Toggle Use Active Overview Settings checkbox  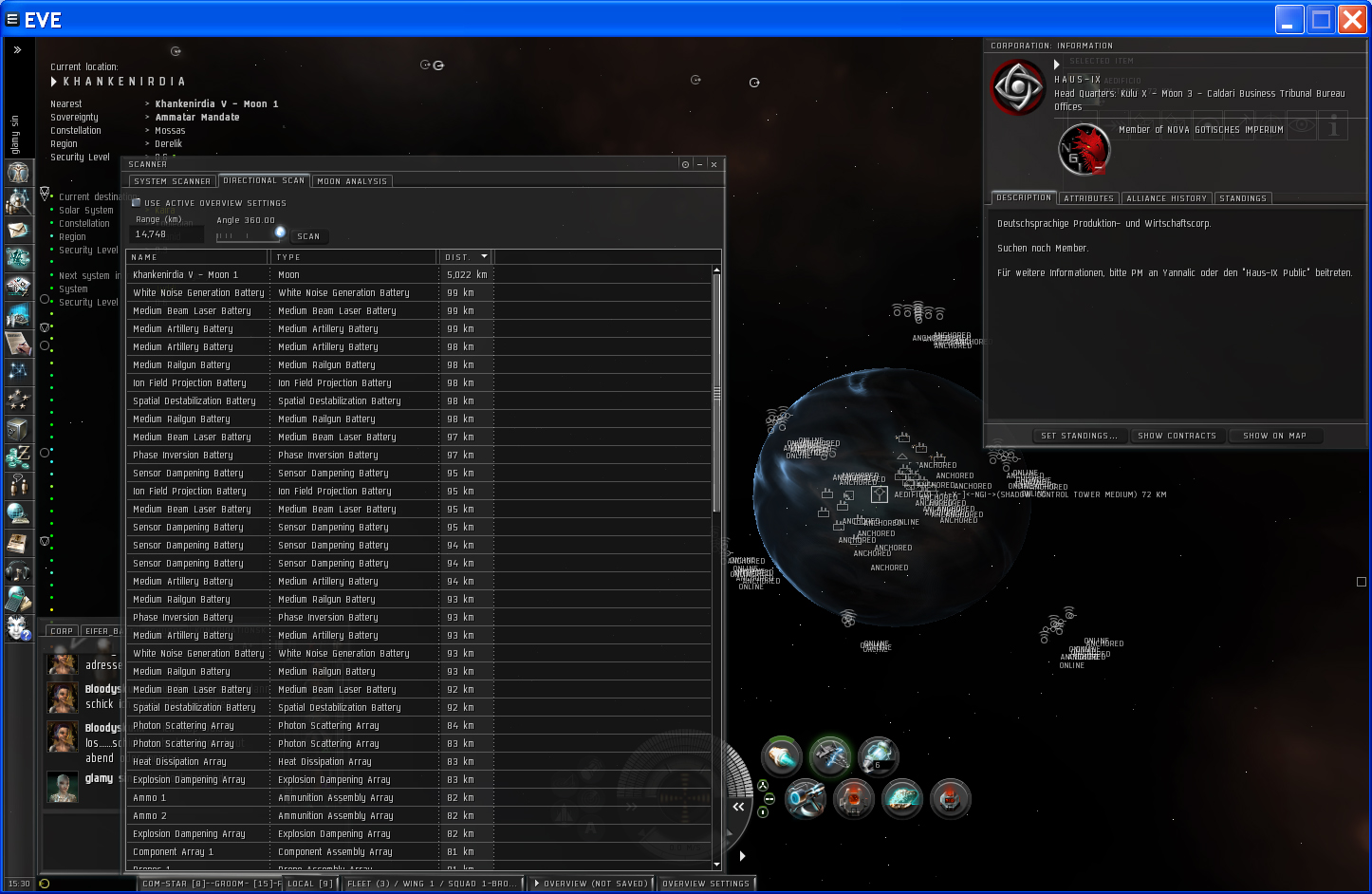tap(136, 202)
